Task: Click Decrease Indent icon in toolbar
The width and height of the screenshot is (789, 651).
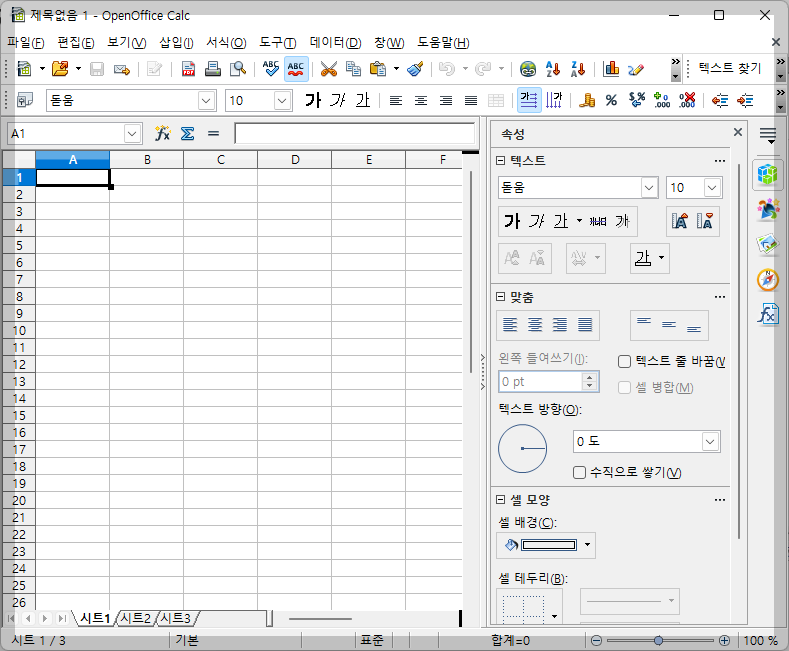Action: click(720, 100)
